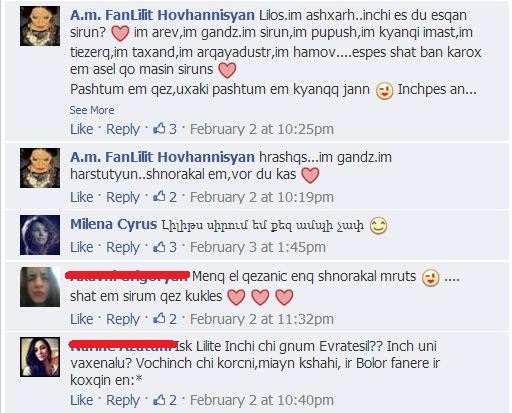
Task: Reply to the 'shat em sirum qez' comment
Action: point(123,319)
